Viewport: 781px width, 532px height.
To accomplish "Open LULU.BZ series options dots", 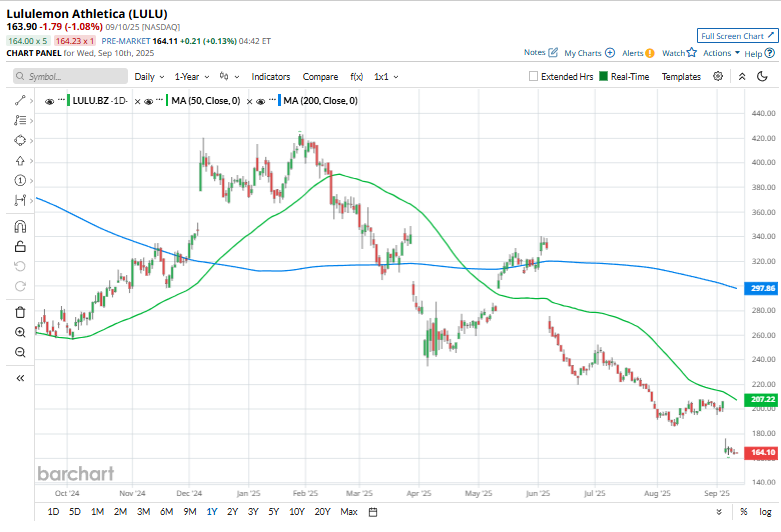I will point(61,100).
